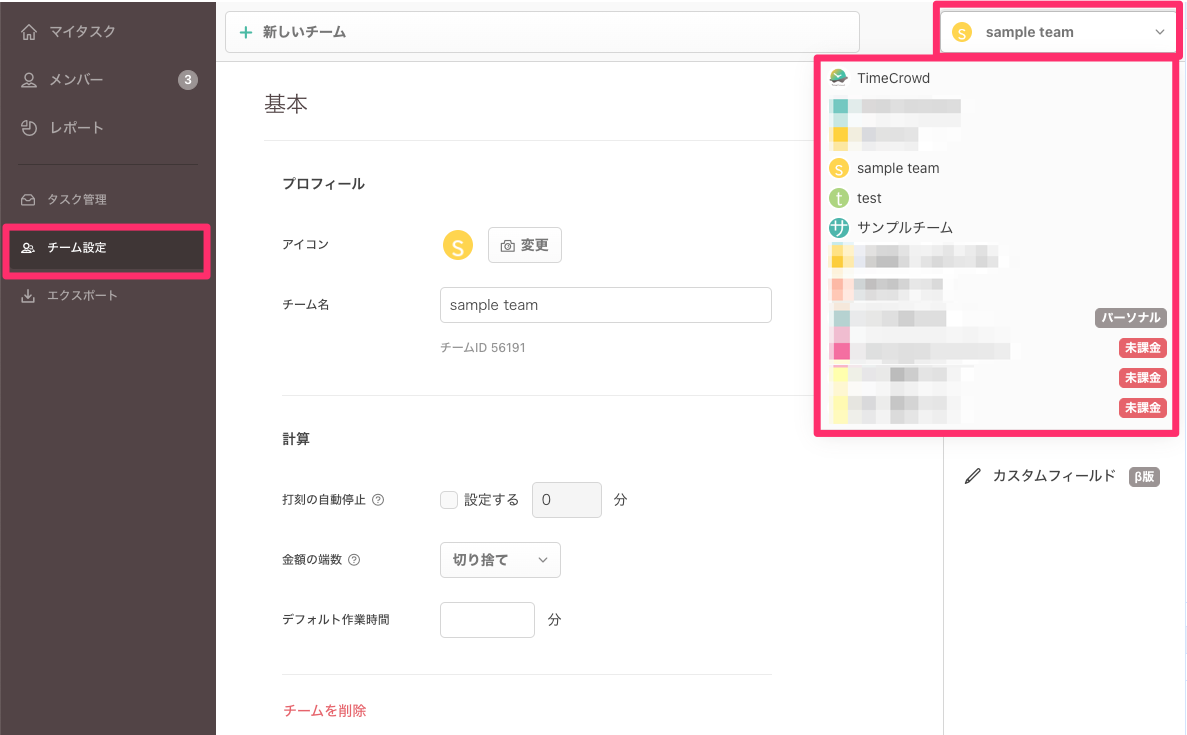Expand the 切り捨て rounding dropdown
This screenshot has width=1187, height=735.
(x=500, y=560)
